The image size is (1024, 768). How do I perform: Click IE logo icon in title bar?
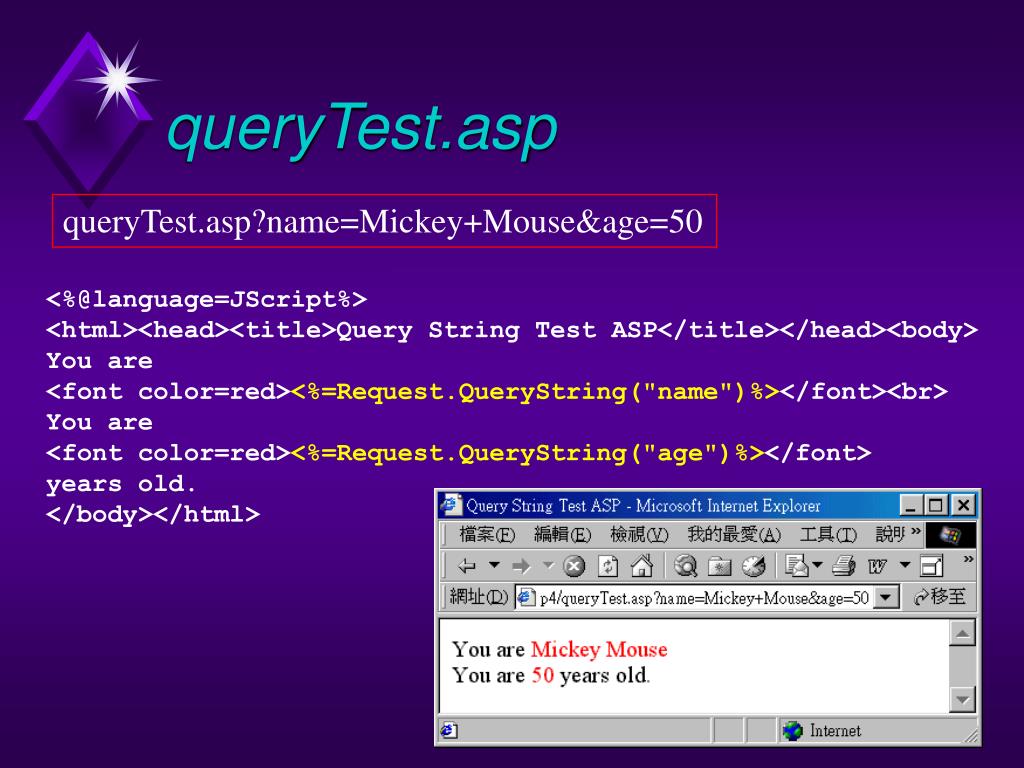click(451, 505)
